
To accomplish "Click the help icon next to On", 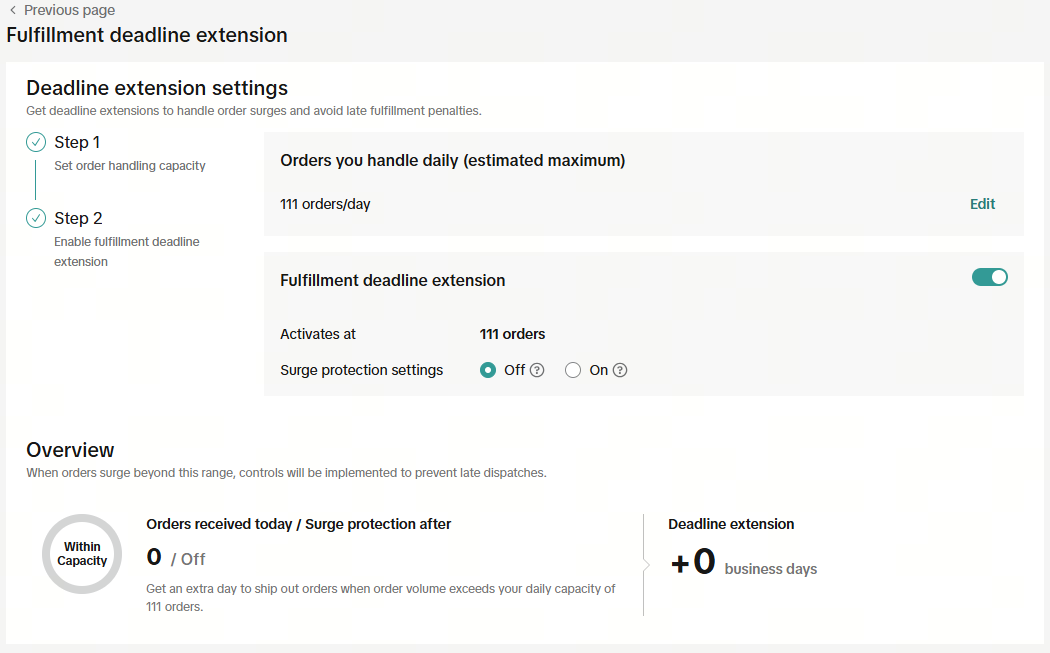I will (x=620, y=370).
